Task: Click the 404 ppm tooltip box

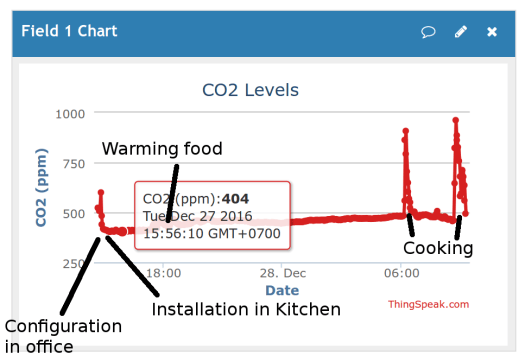Action: coord(212,216)
